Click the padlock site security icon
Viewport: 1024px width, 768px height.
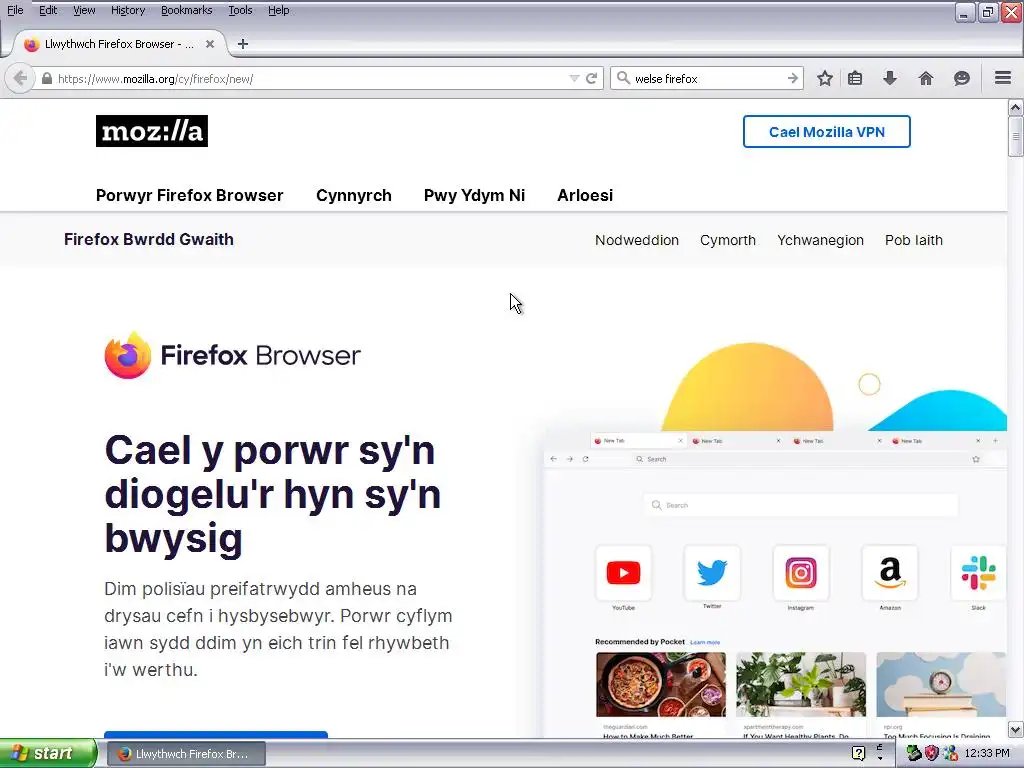(x=46, y=78)
